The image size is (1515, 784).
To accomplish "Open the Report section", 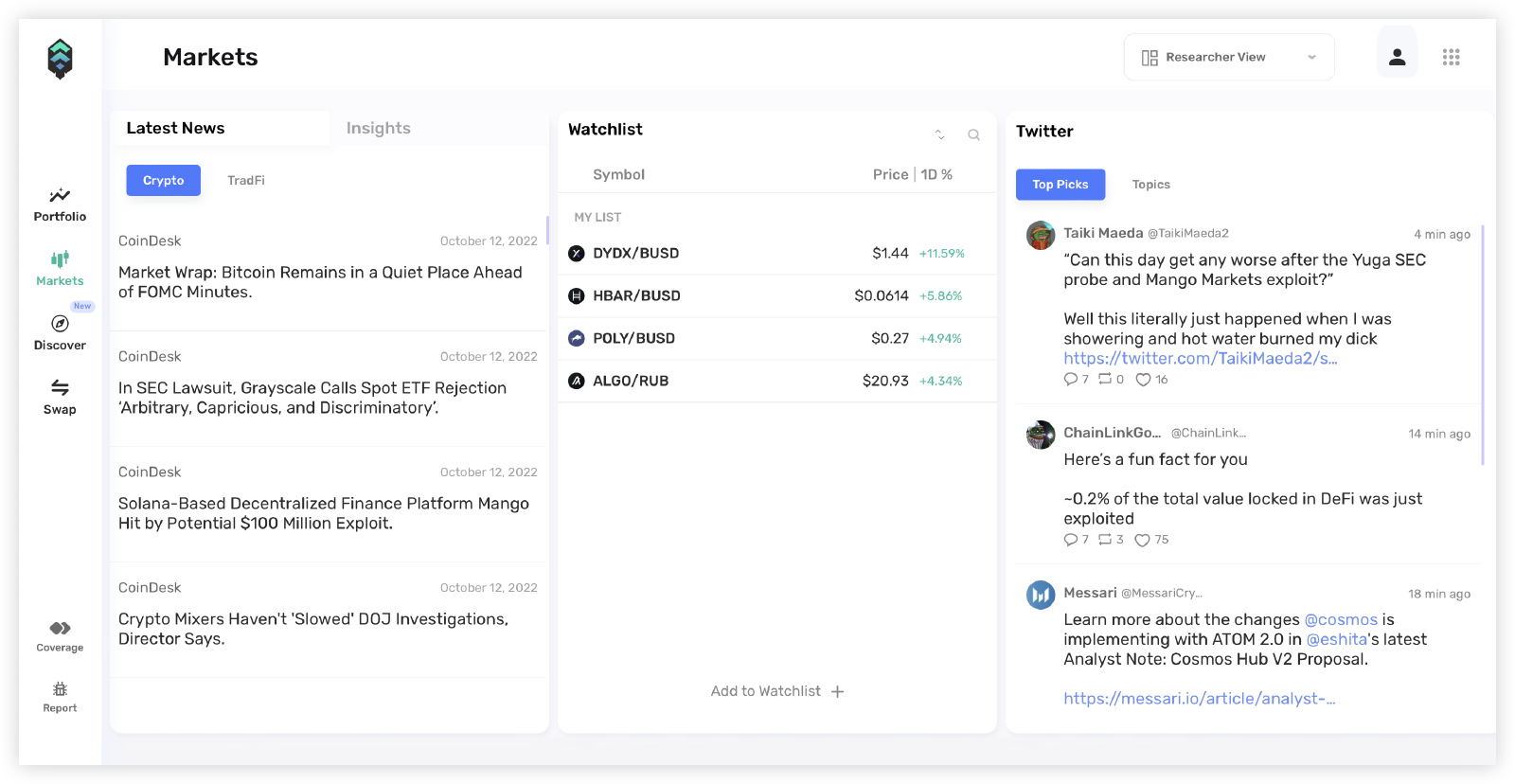I will [x=60, y=697].
